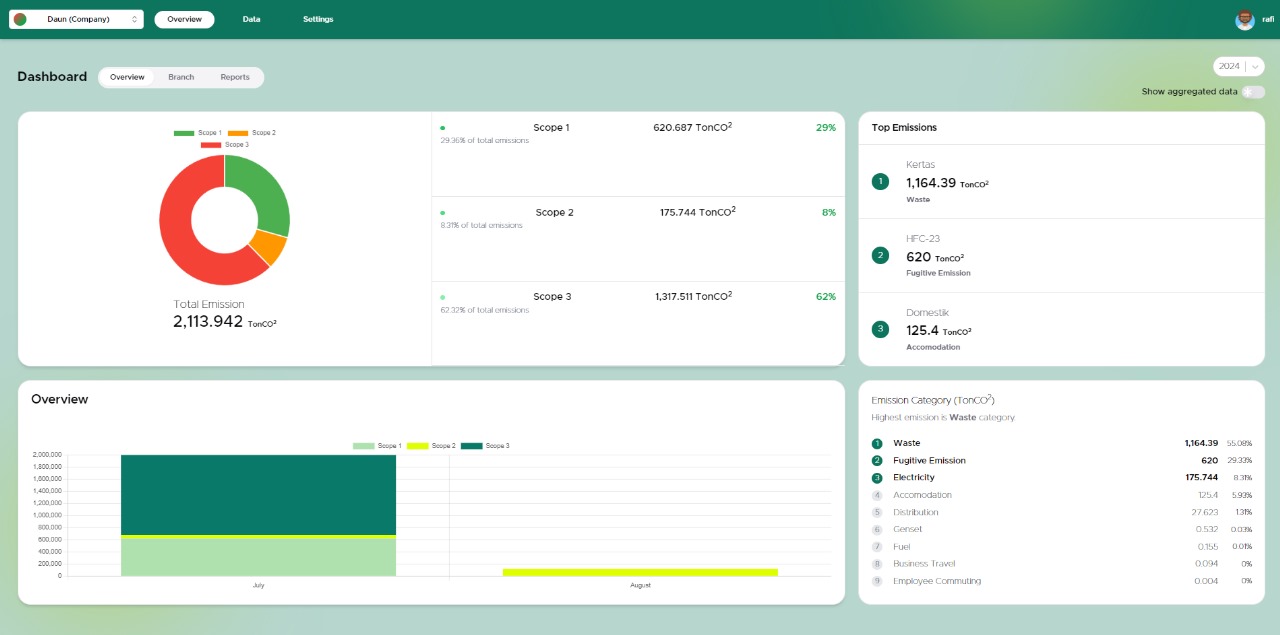Click the Daun company logo icon
Image resolution: width=1280 pixels, height=635 pixels.
[x=20, y=19]
